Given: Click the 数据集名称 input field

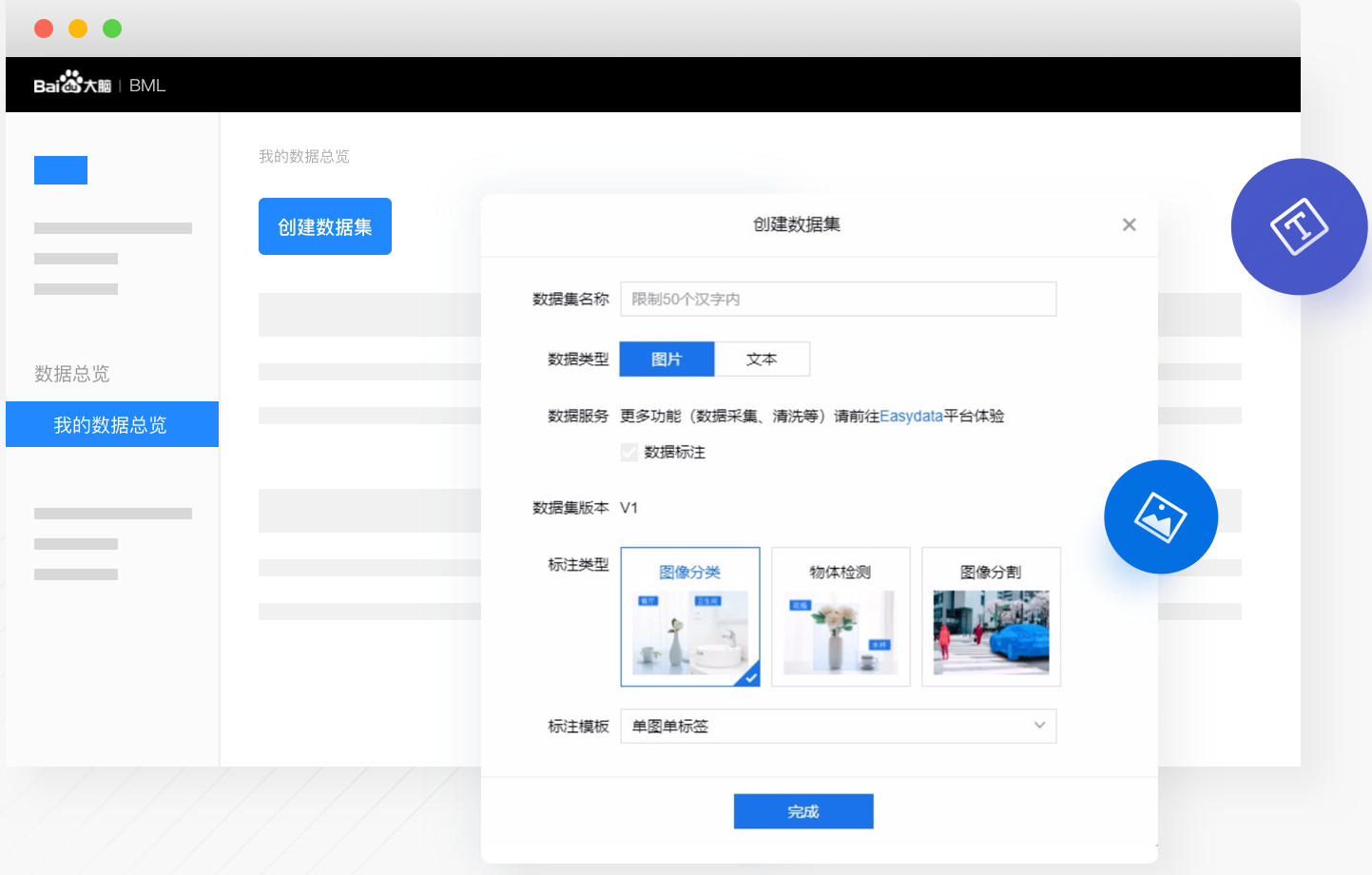Looking at the screenshot, I should point(838,299).
